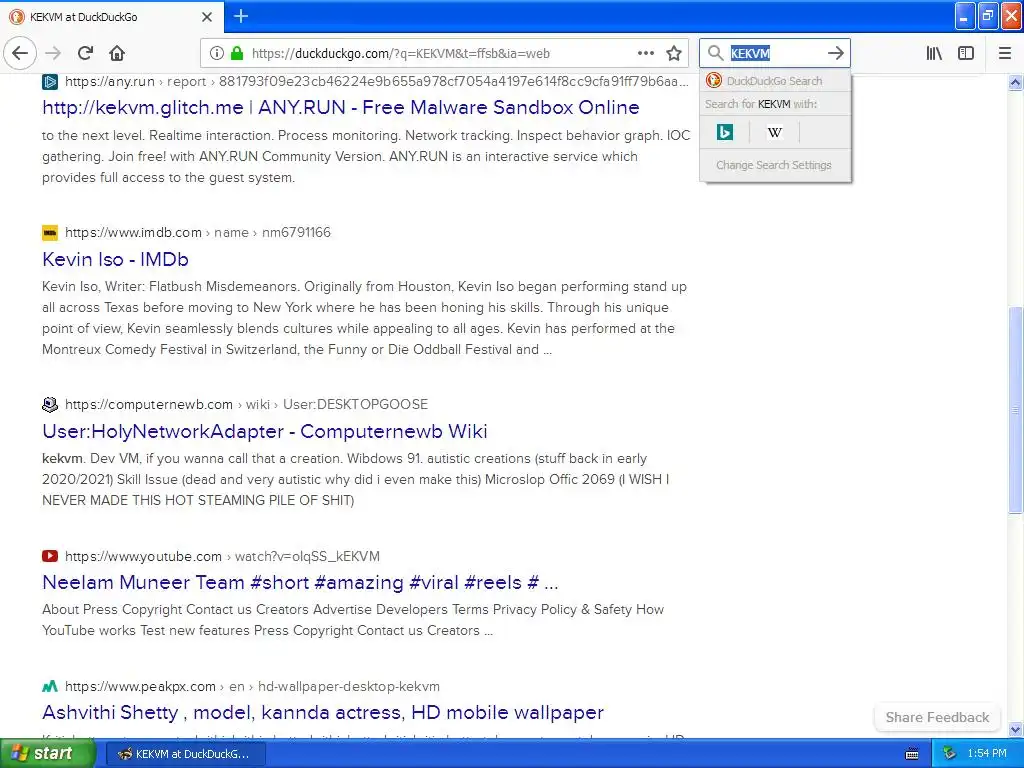The image size is (1024, 768).
Task: Click peakpx.com hd-wallpaper-desktop-kekvm URL
Action: (x=252, y=686)
